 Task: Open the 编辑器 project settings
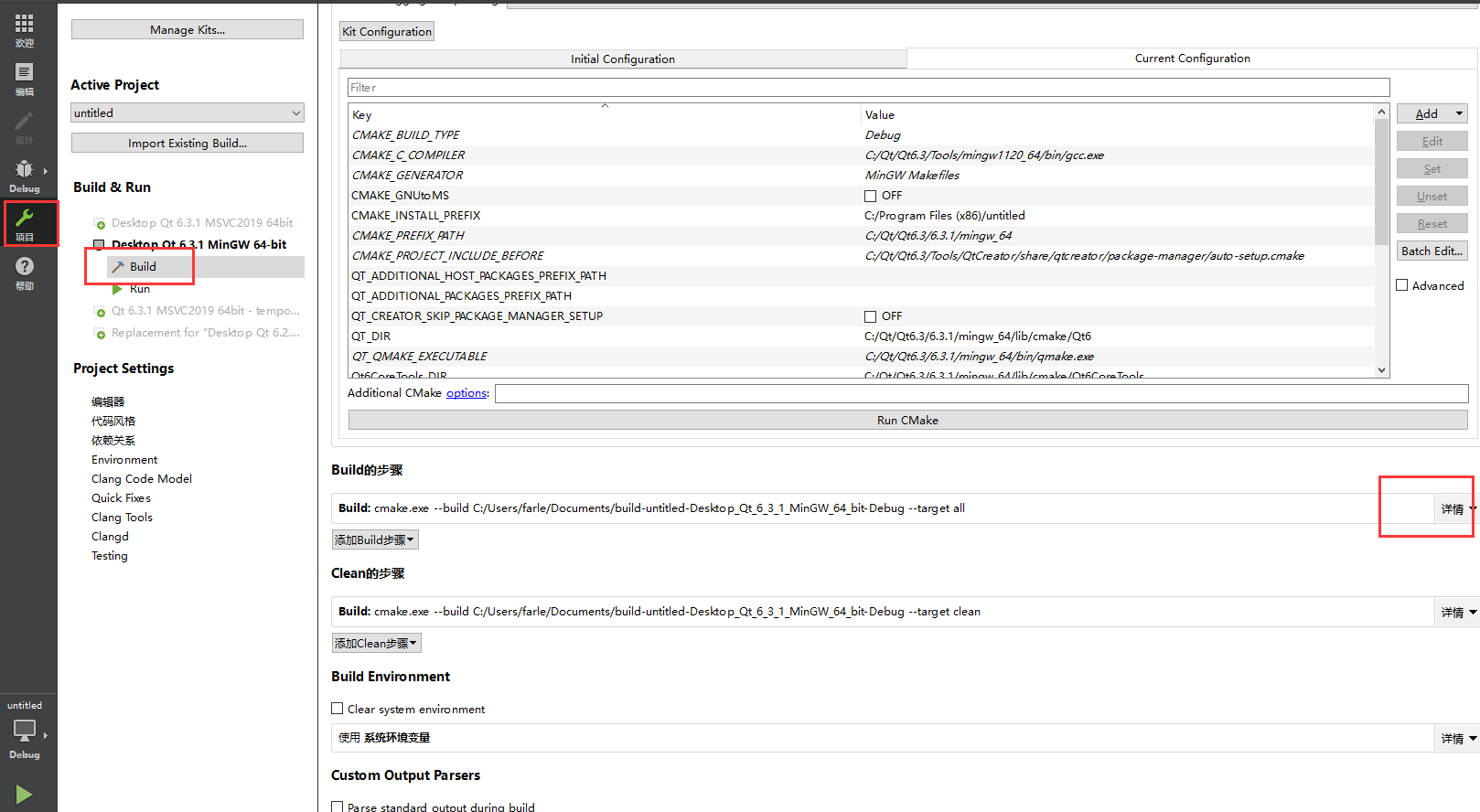tap(108, 401)
